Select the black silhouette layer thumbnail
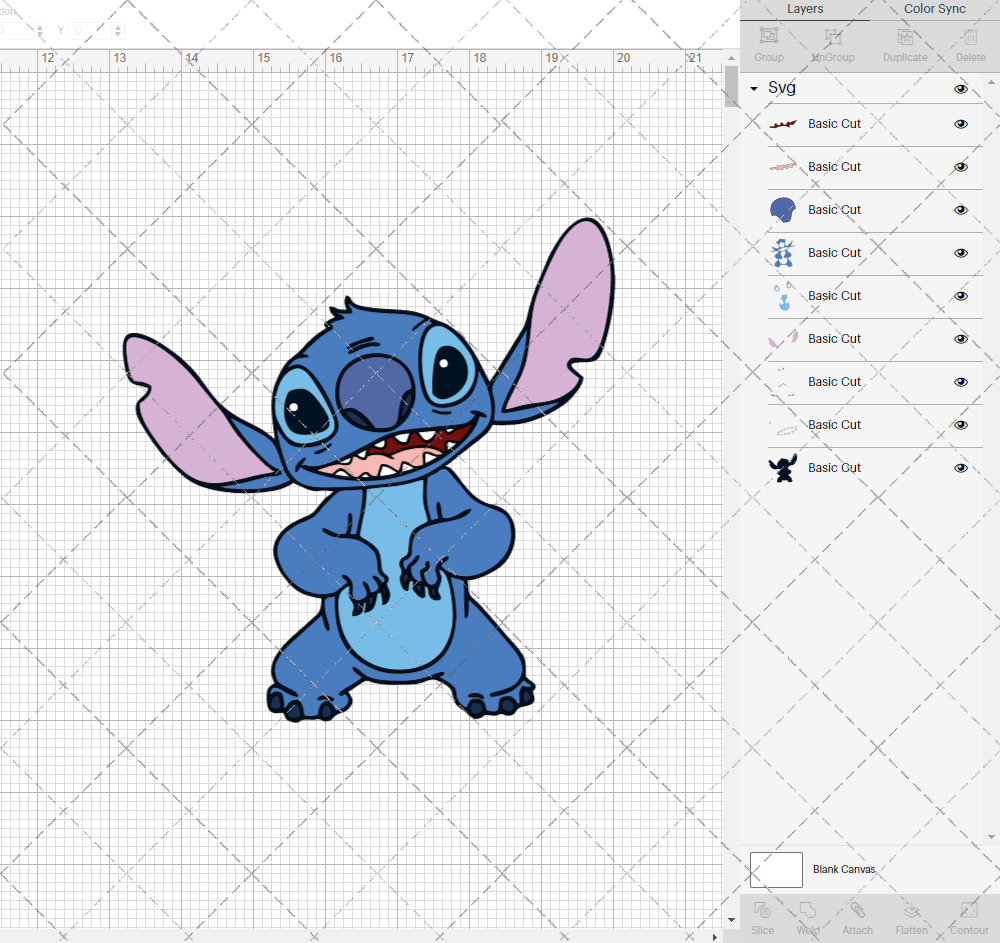 783,468
